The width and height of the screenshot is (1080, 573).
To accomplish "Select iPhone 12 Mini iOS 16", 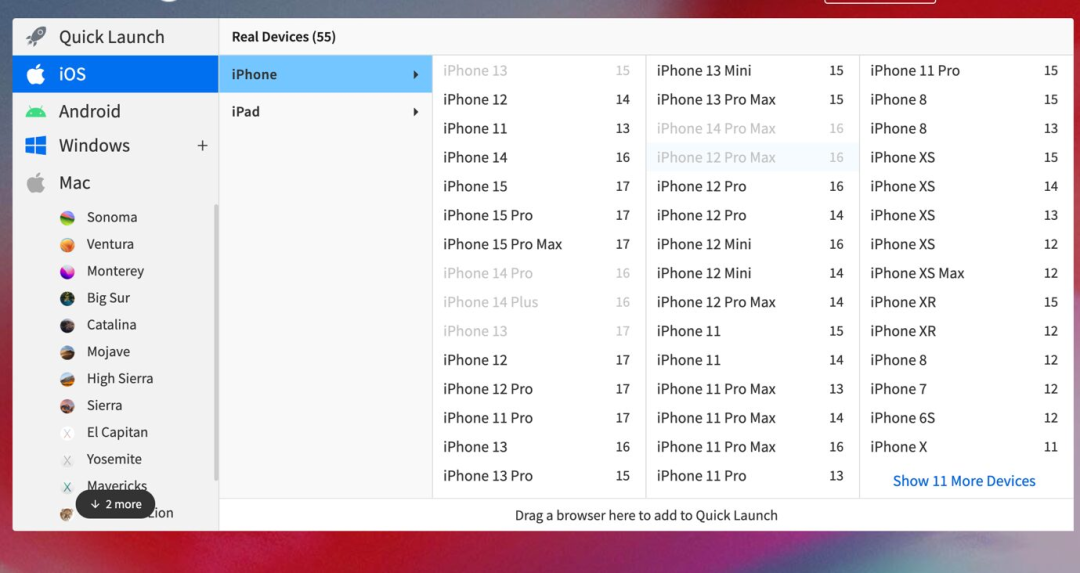I will 751,244.
